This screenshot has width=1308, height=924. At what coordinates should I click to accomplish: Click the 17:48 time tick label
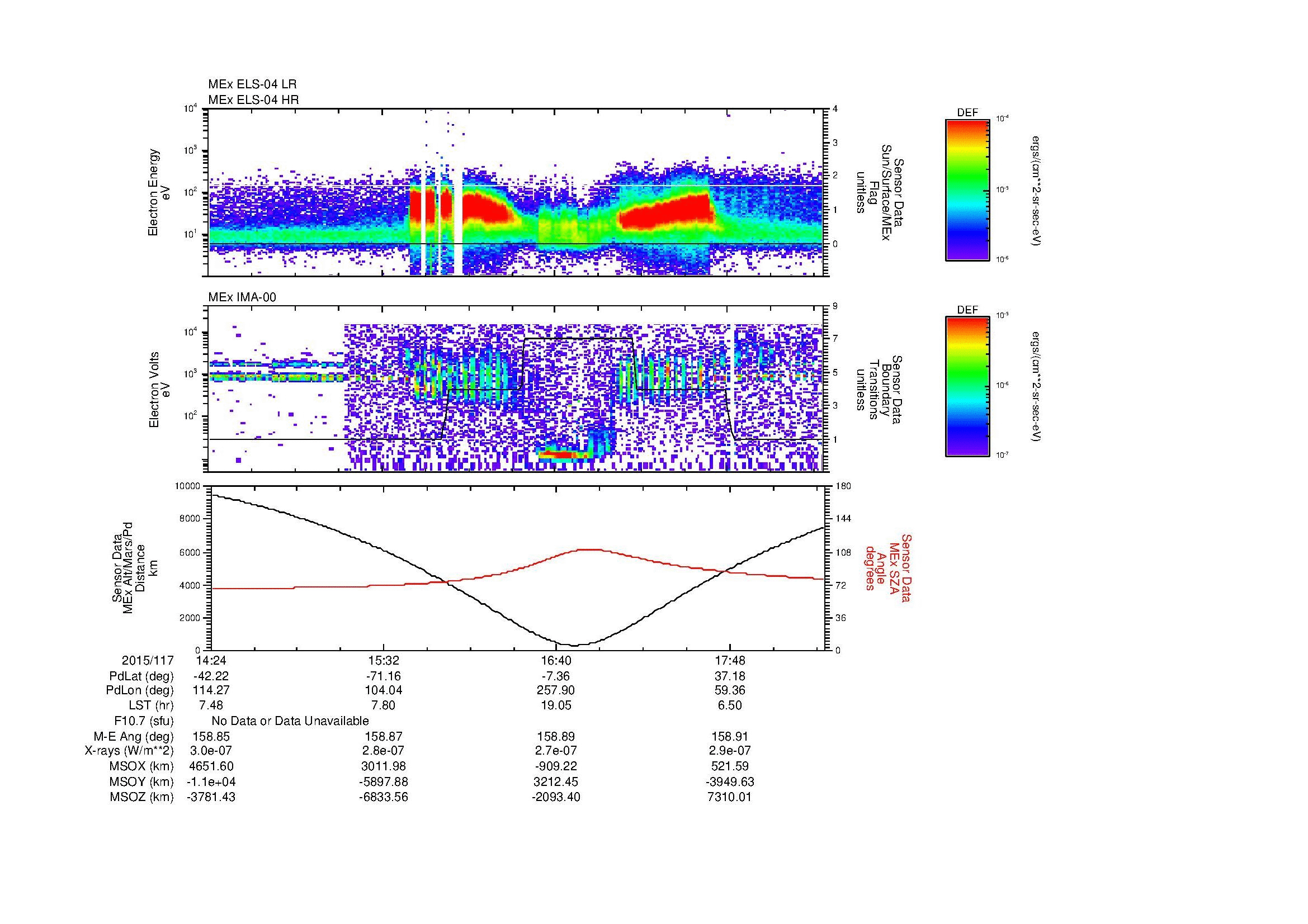[x=730, y=661]
